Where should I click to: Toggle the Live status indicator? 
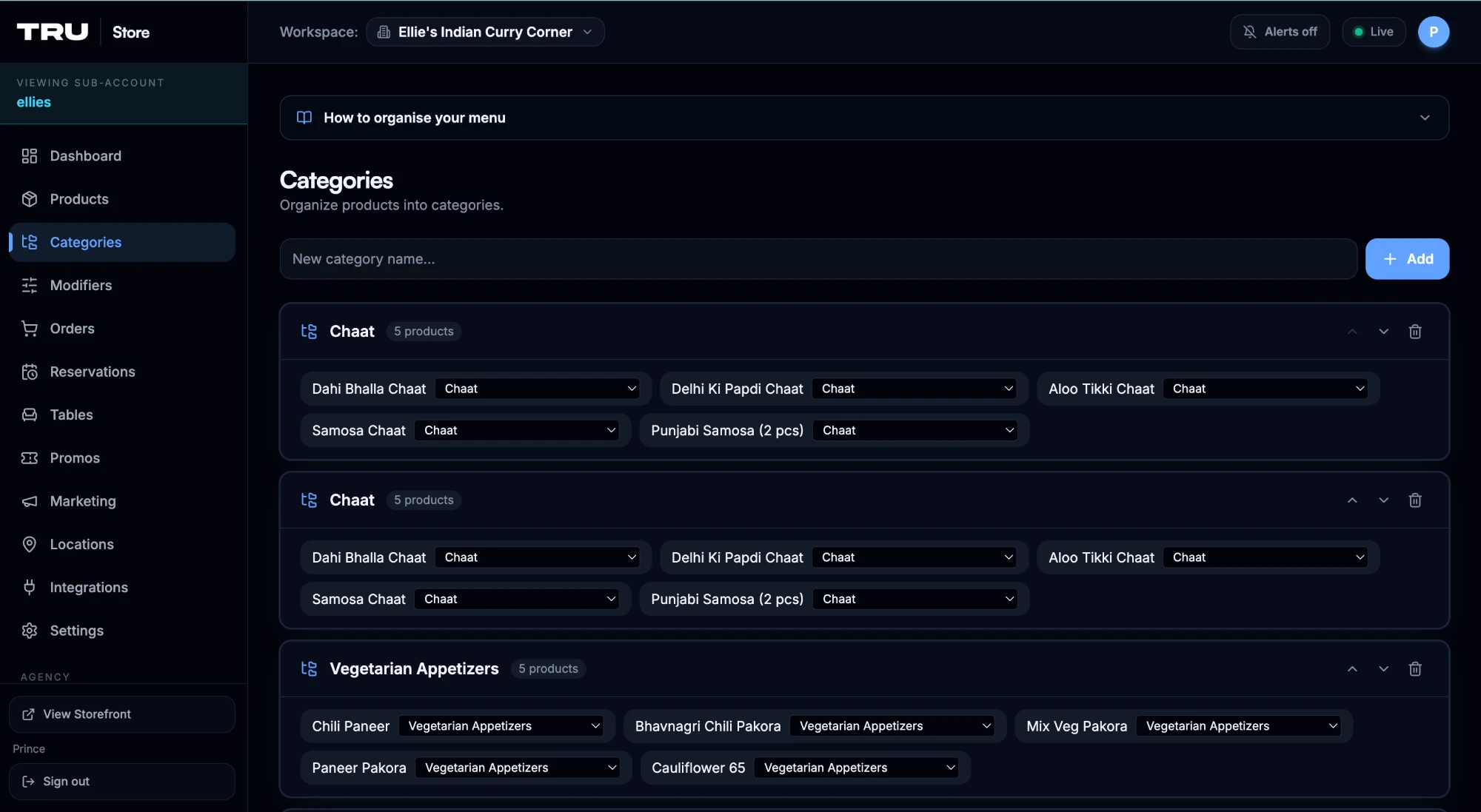[1374, 32]
